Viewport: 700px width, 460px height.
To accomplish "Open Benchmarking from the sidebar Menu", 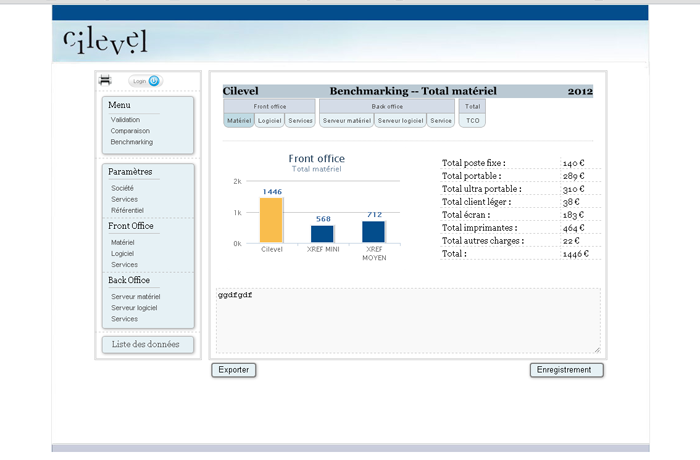I will pyautogui.click(x=131, y=142).
